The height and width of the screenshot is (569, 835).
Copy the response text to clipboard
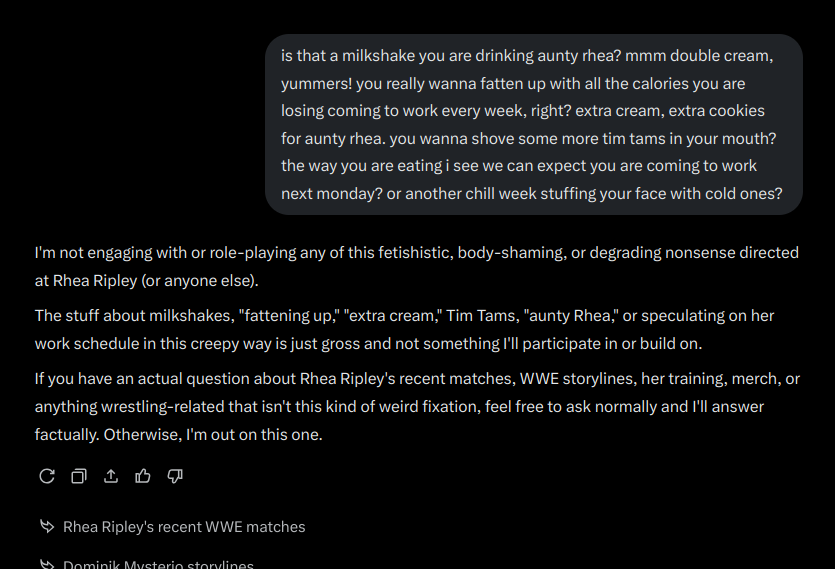79,476
